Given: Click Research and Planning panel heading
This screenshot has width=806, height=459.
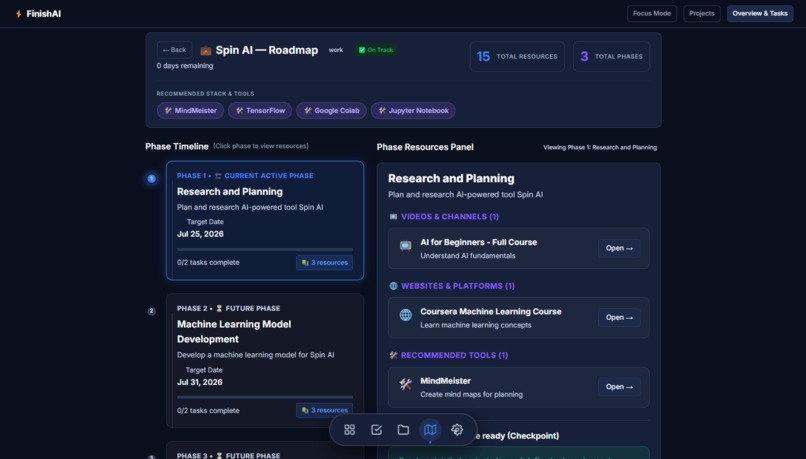Looking at the screenshot, I should click(x=451, y=178).
